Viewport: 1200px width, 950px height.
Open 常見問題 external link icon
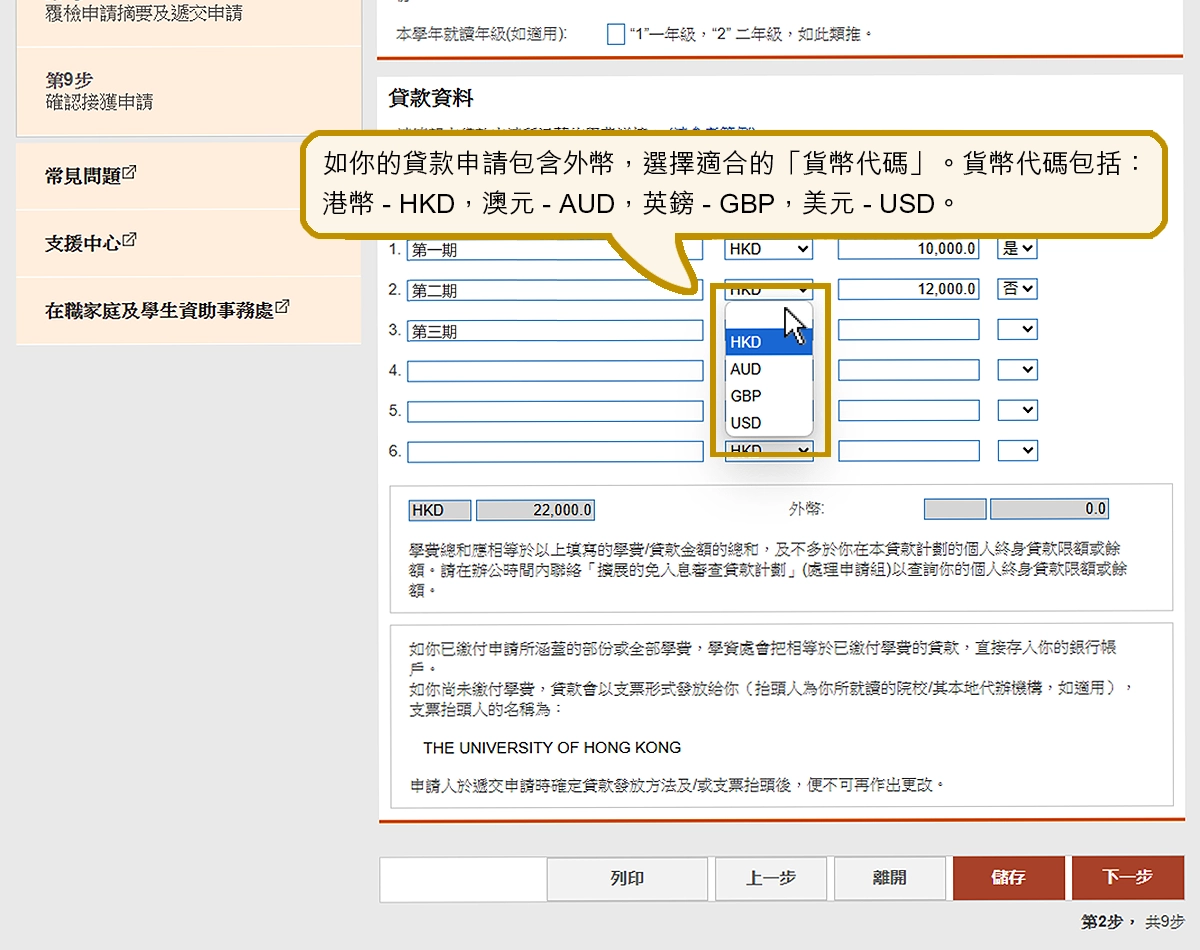[129, 173]
